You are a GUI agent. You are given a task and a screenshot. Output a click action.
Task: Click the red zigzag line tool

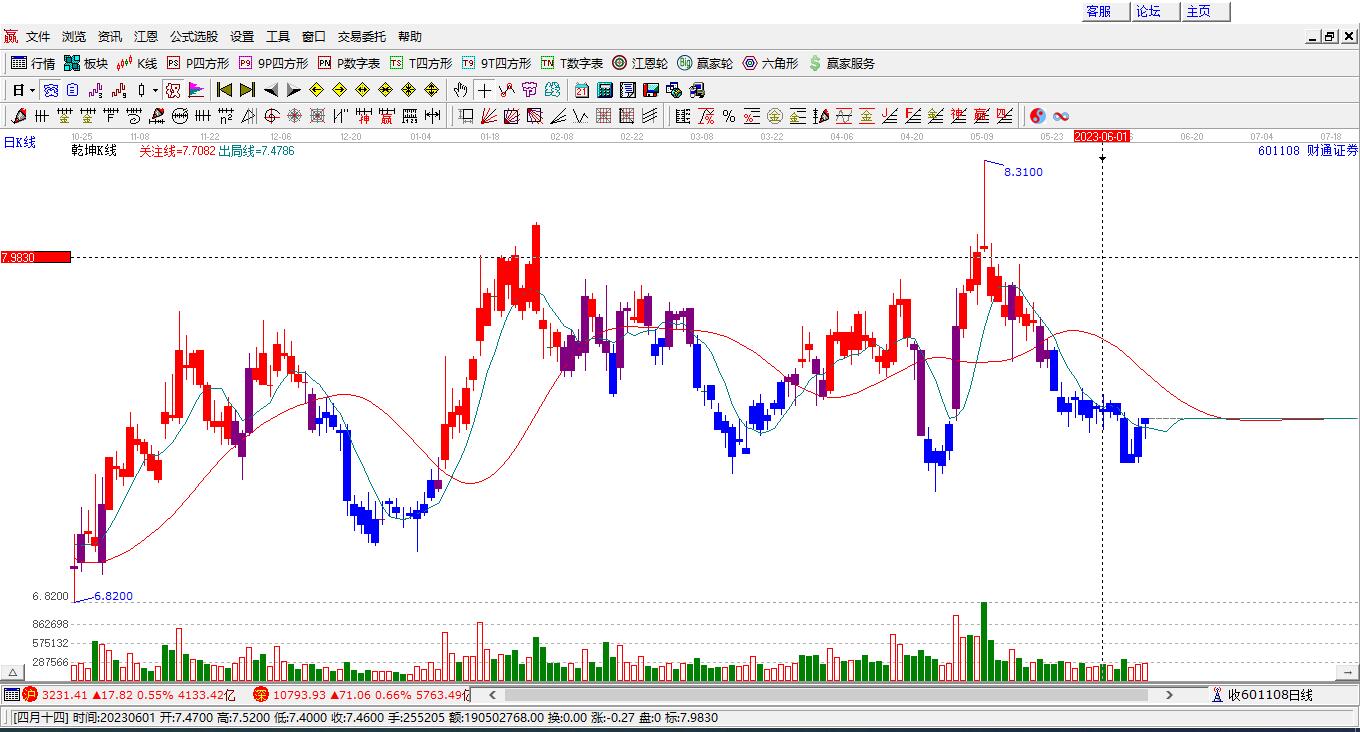tap(506, 90)
